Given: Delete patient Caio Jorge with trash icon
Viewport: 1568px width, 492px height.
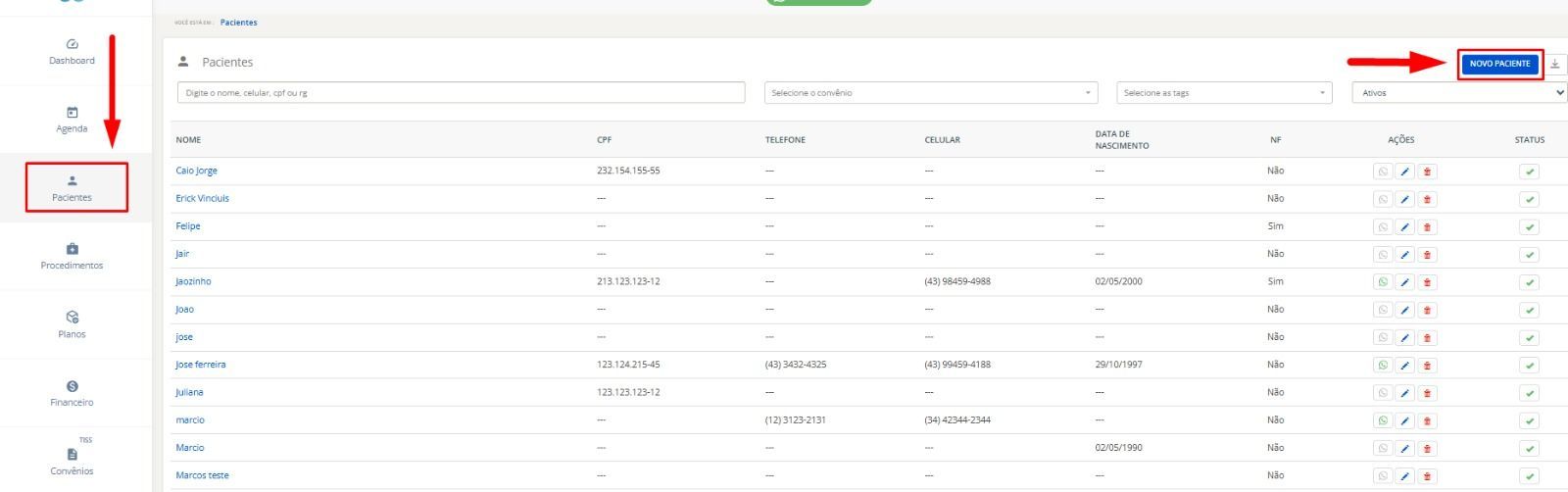Looking at the screenshot, I should coord(1427,172).
